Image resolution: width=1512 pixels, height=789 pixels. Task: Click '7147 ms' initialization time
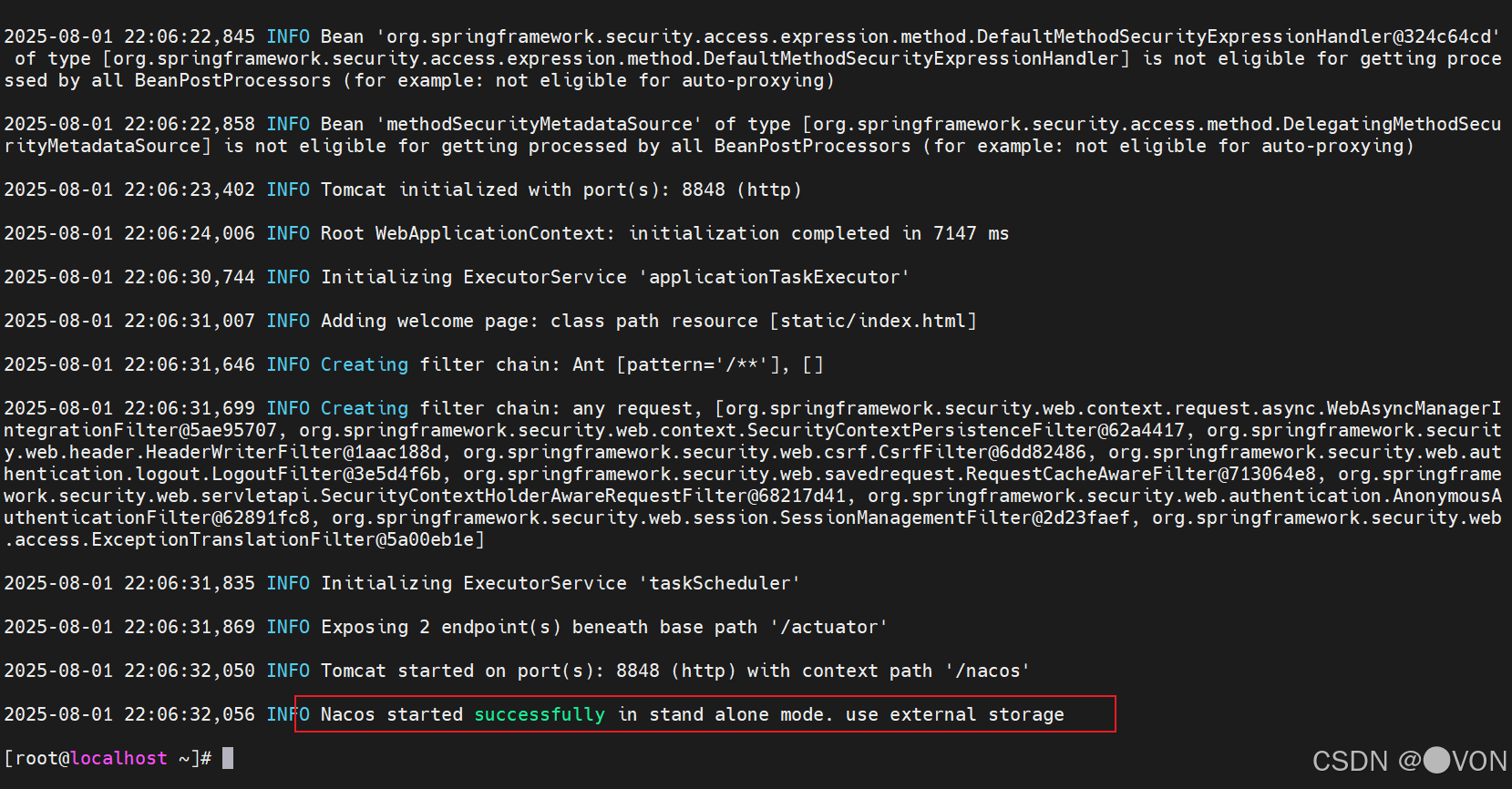pyautogui.click(x=971, y=233)
